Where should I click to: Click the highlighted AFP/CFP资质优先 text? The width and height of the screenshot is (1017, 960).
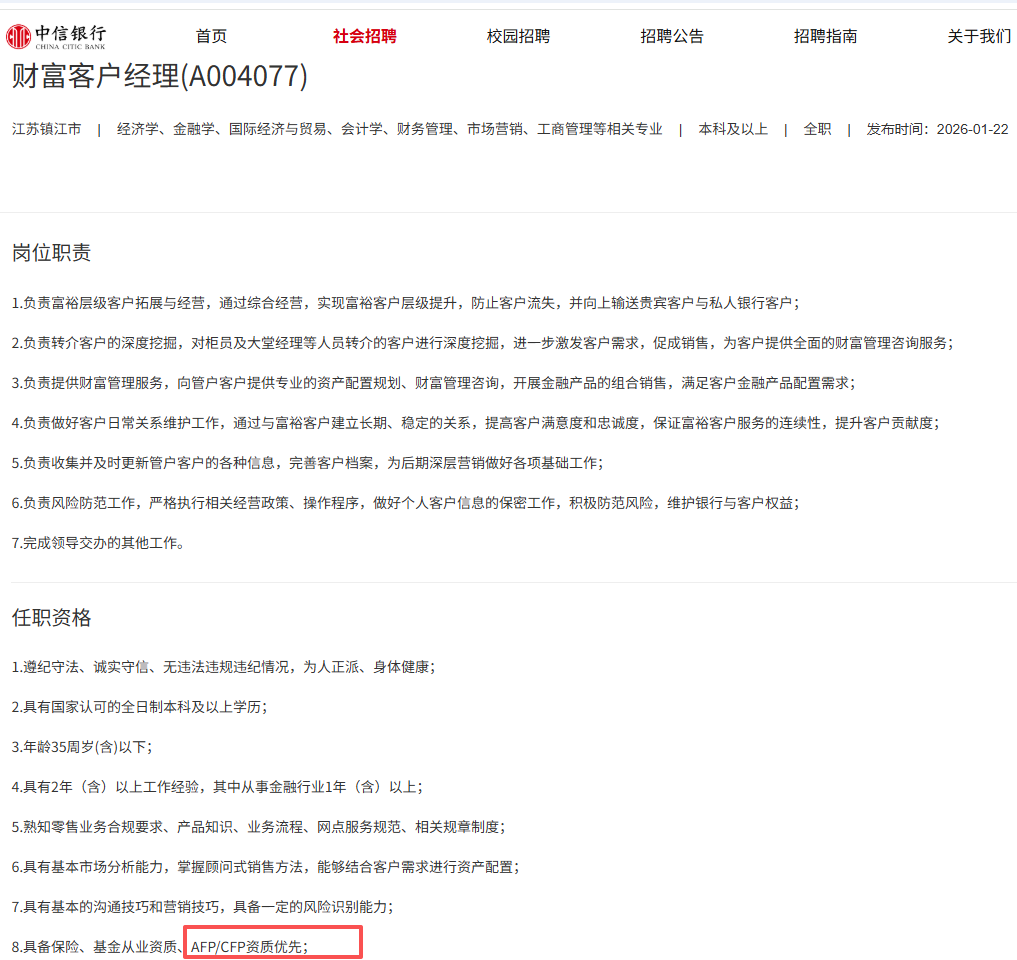[249, 946]
